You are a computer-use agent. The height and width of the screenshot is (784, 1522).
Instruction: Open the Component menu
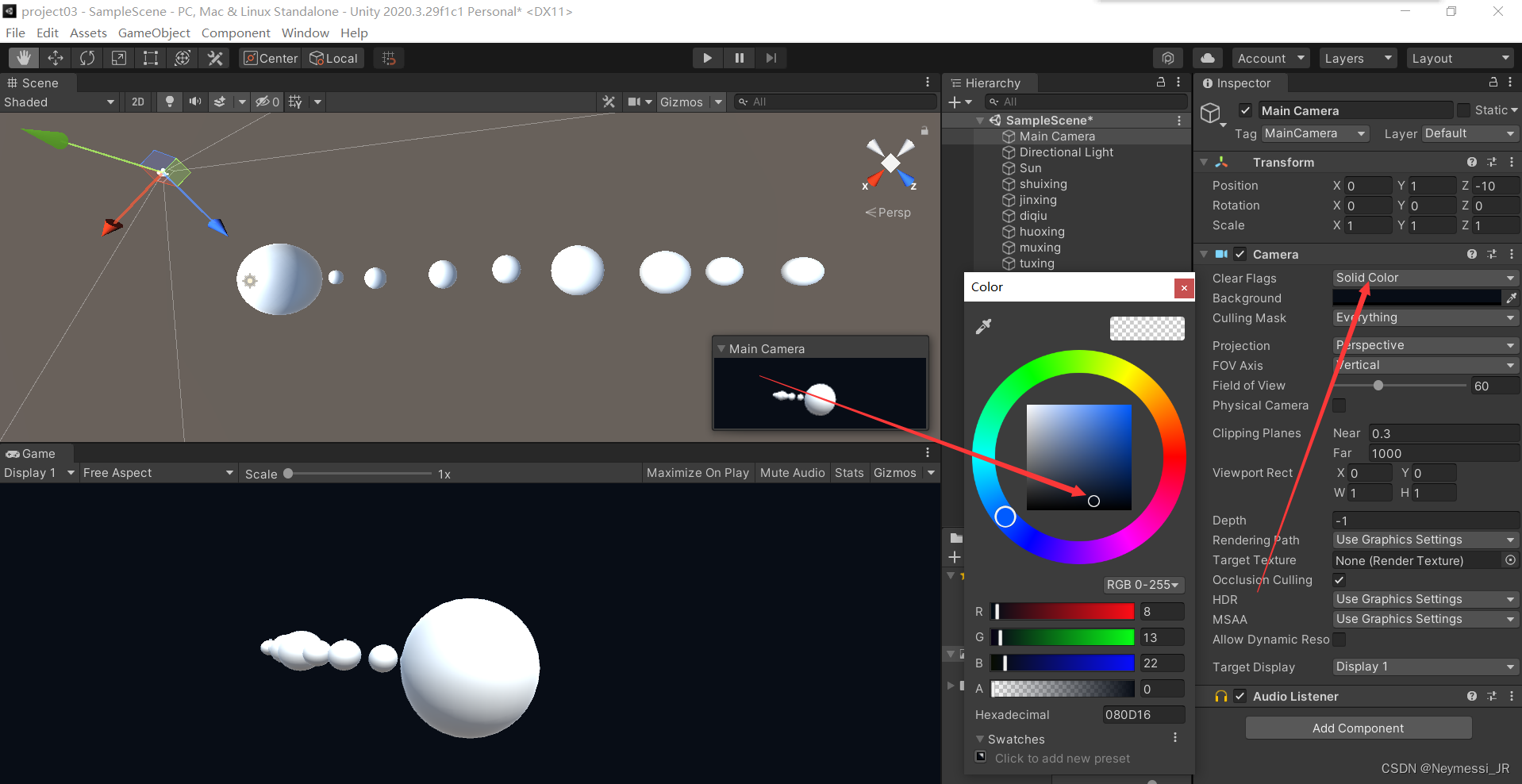coord(236,33)
